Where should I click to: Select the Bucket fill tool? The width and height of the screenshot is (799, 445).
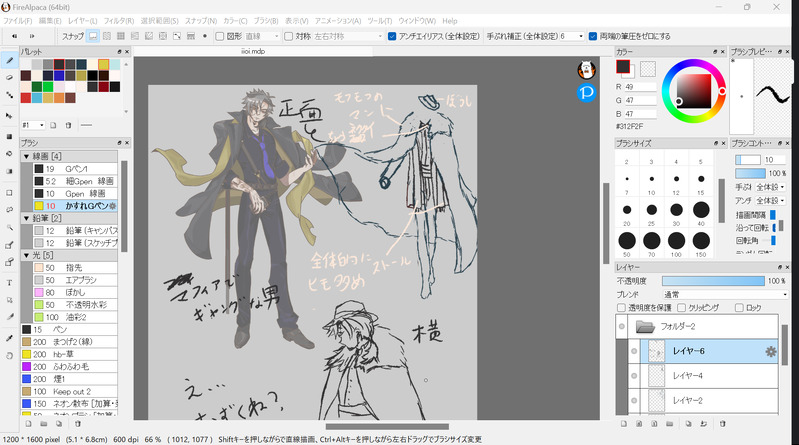(9, 153)
